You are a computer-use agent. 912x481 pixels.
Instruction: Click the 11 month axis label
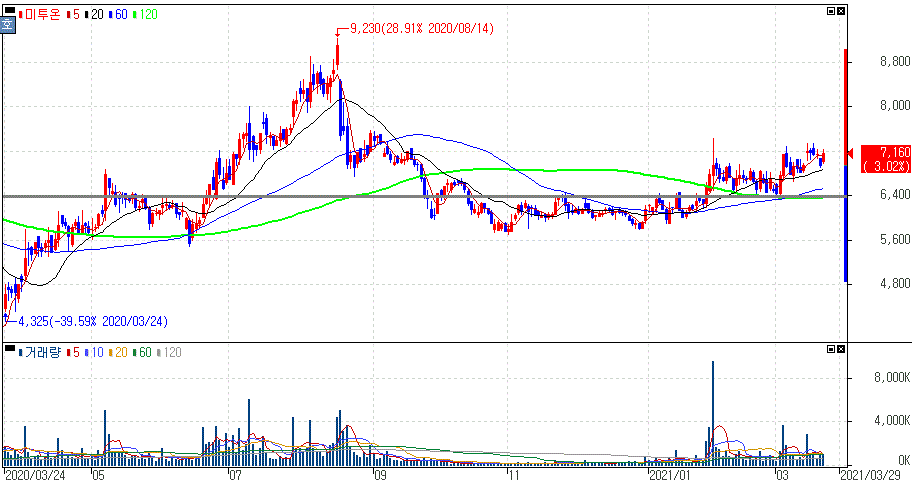513,475
